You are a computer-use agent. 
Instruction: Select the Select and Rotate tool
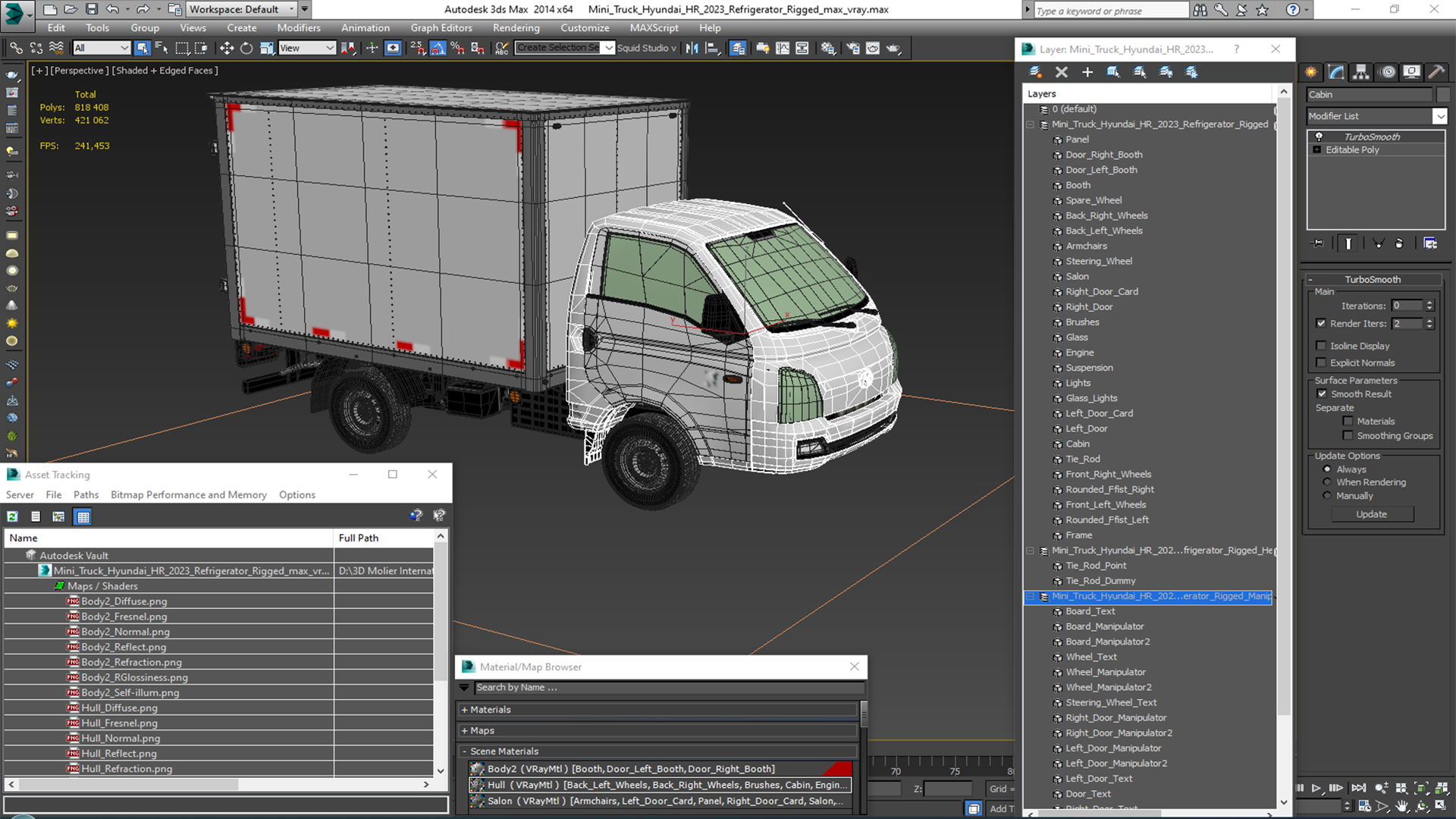pos(246,48)
